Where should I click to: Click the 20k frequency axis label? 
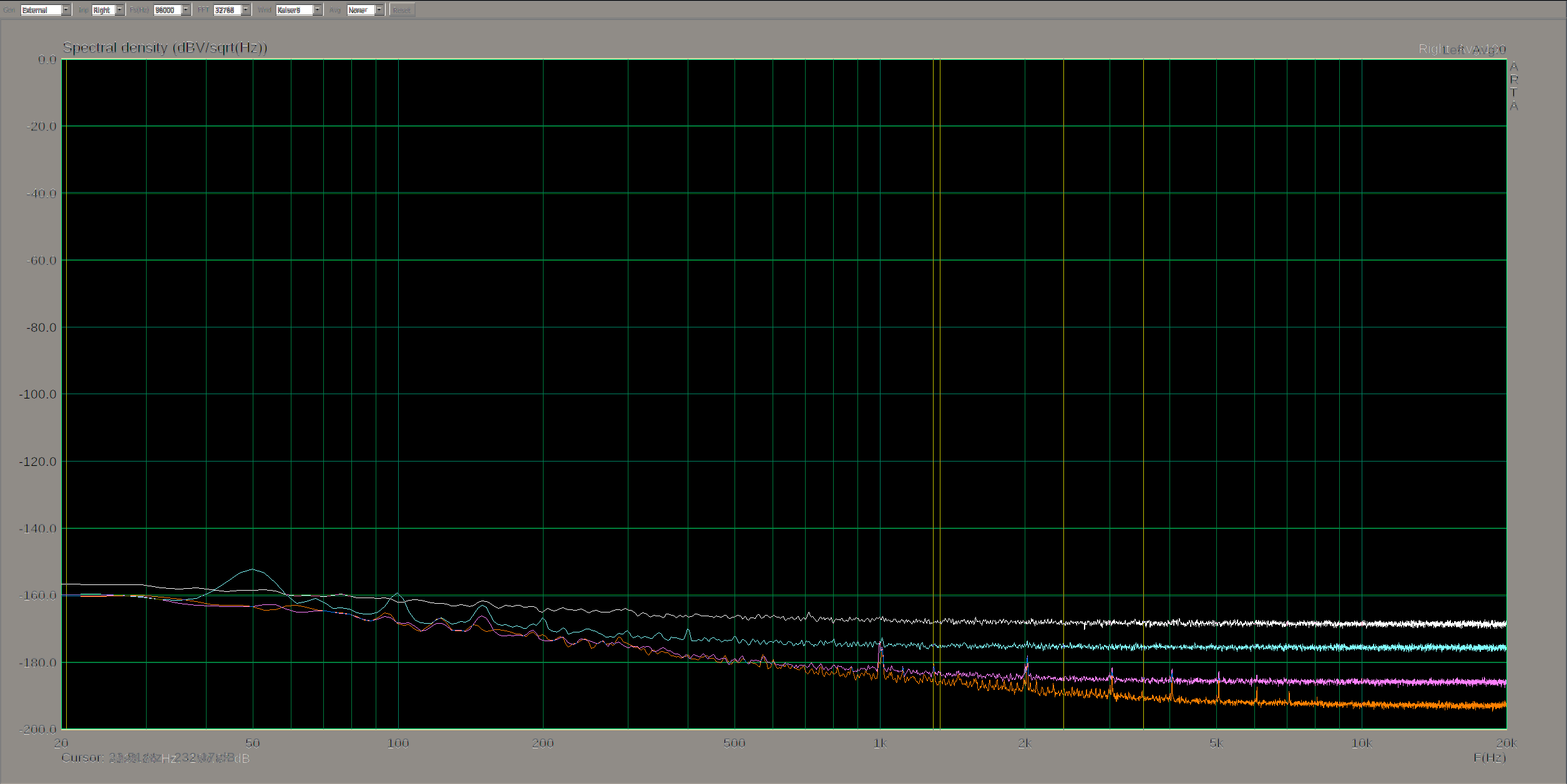1506,743
